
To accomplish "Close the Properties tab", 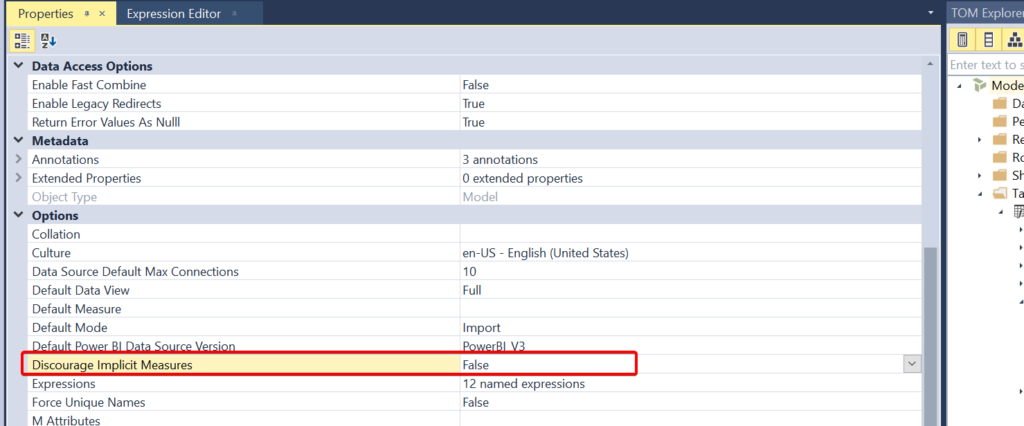I will (x=102, y=14).
